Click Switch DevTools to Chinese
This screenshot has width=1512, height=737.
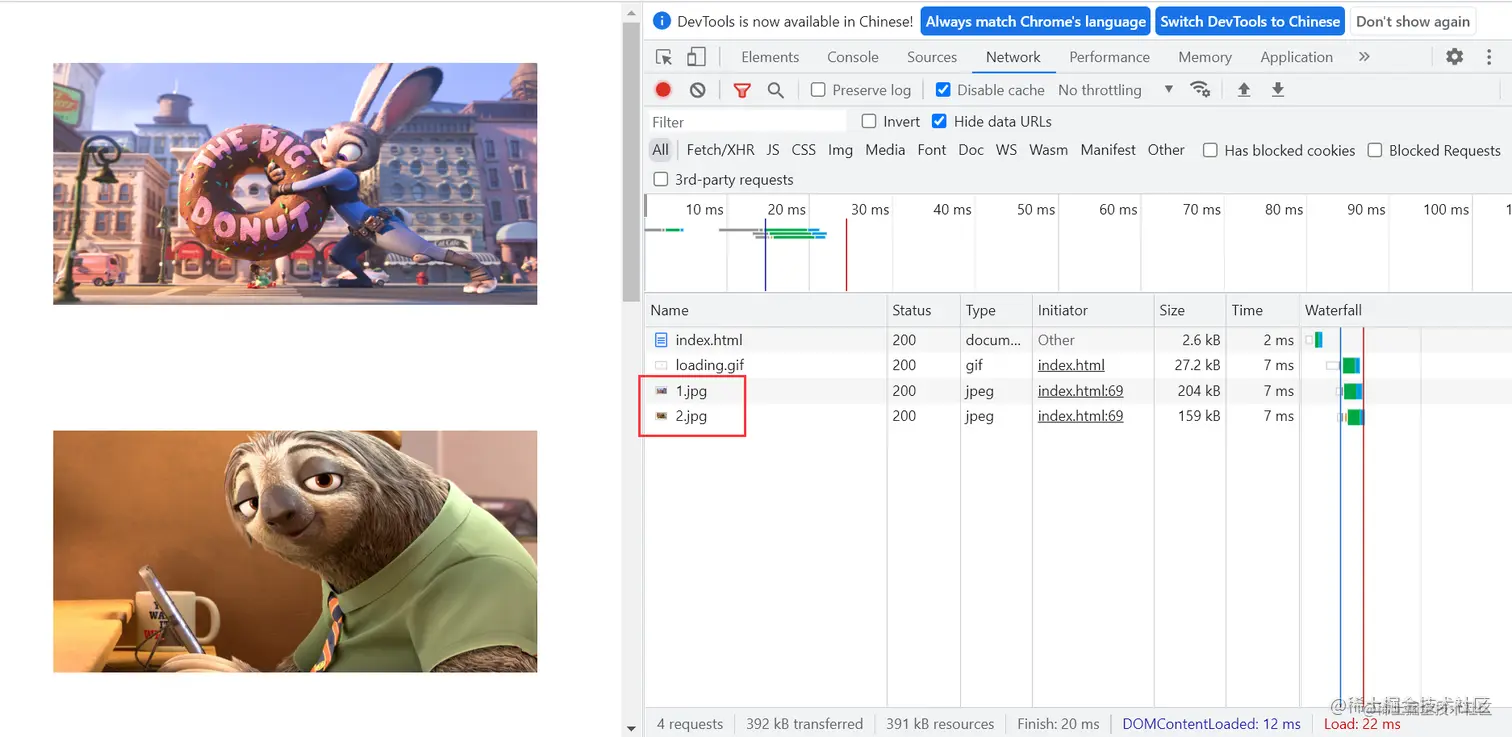tap(1250, 21)
